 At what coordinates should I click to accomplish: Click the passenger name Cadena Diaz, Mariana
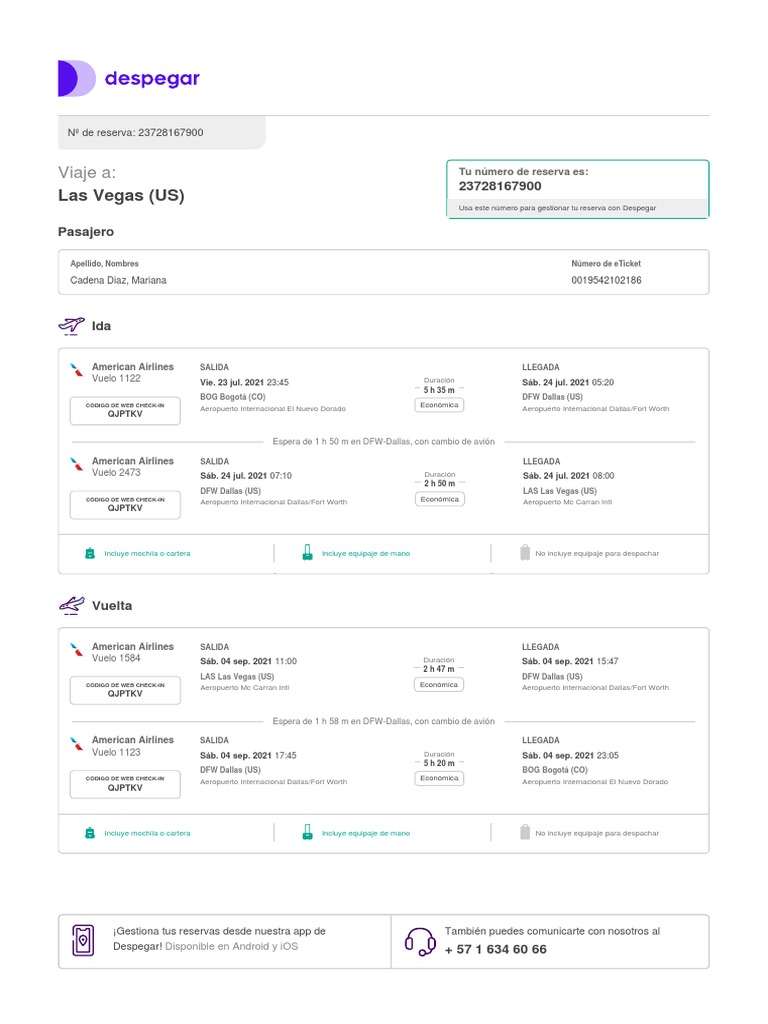click(118, 281)
